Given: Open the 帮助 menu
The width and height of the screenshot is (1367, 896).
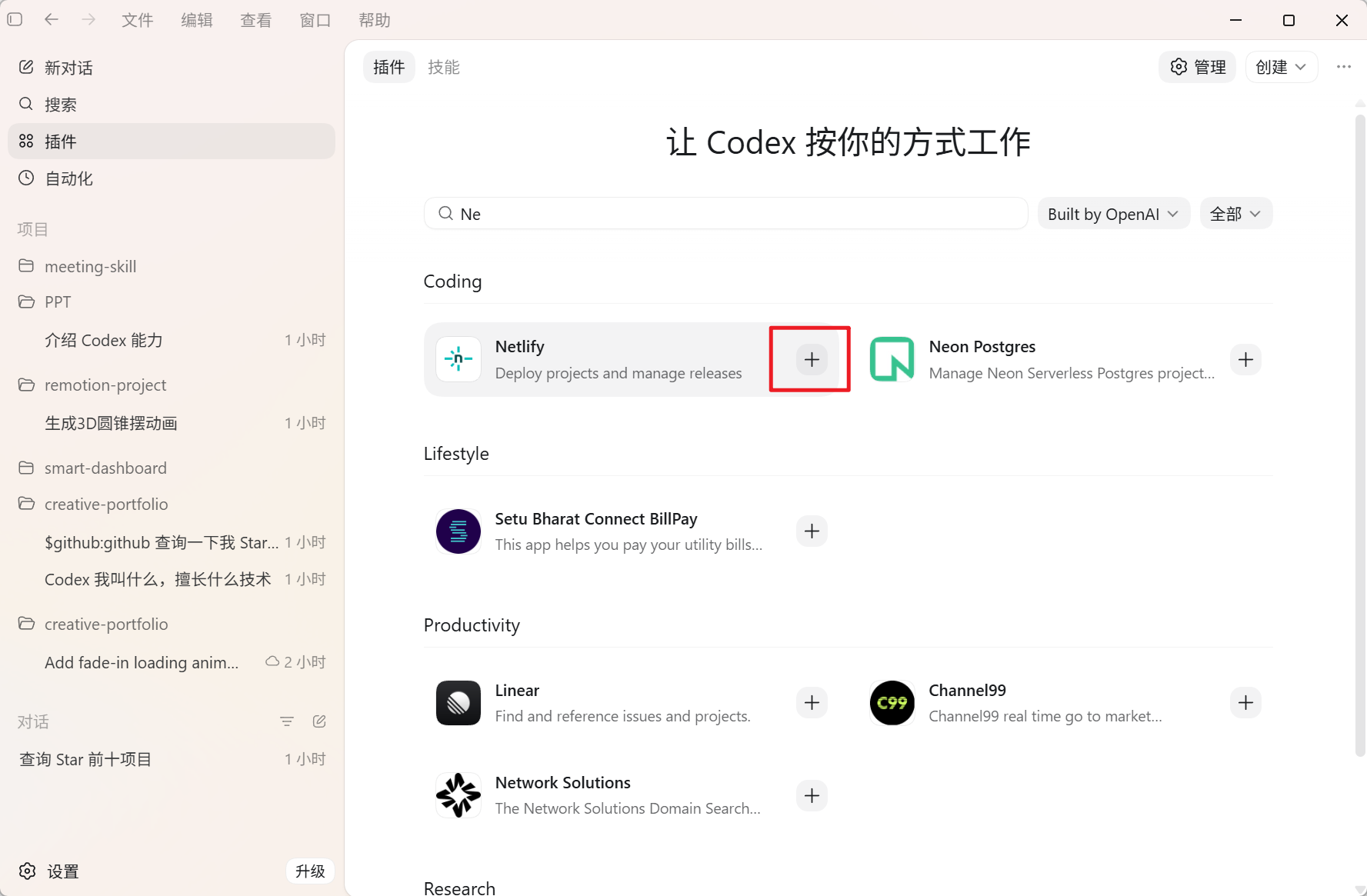Looking at the screenshot, I should [x=375, y=20].
